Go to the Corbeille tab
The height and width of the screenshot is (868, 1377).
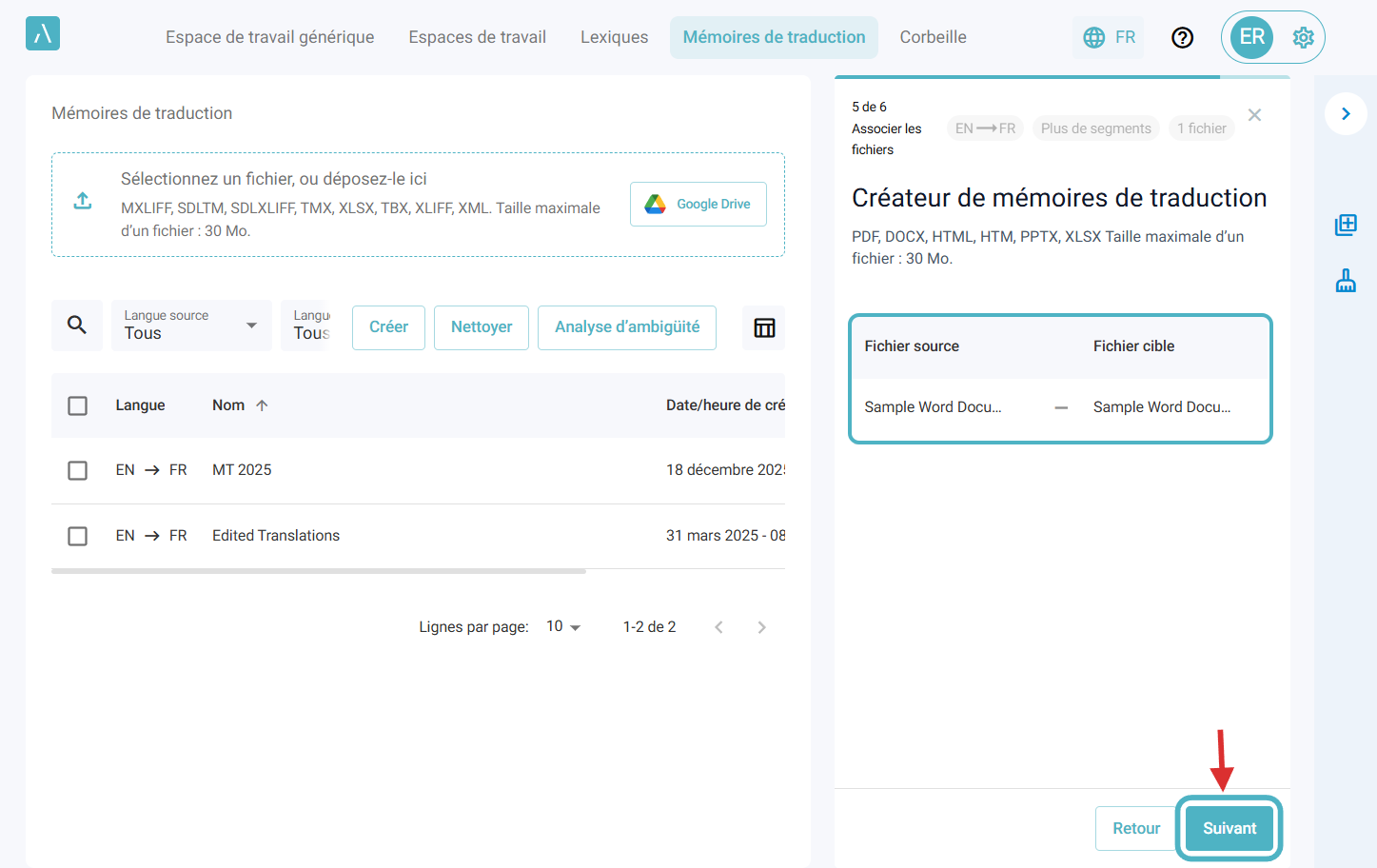(933, 37)
